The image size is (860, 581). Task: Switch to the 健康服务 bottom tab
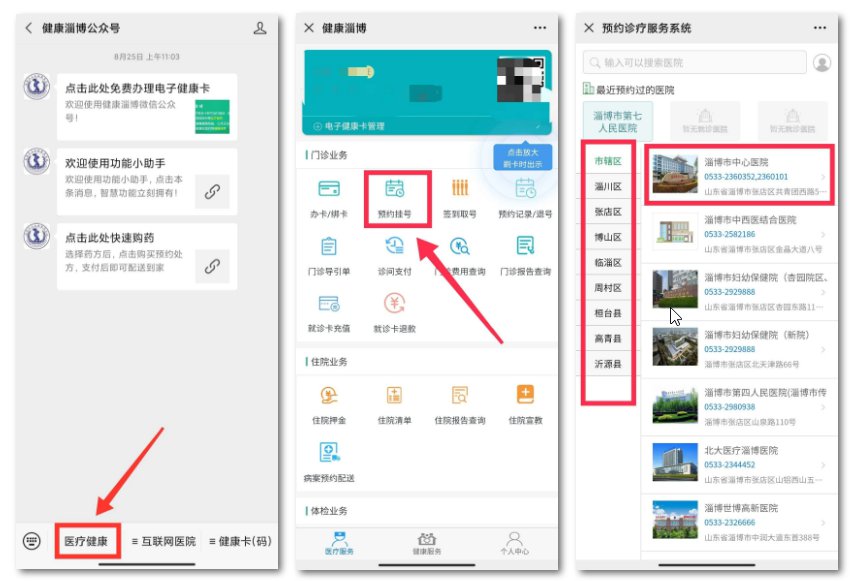click(427, 543)
